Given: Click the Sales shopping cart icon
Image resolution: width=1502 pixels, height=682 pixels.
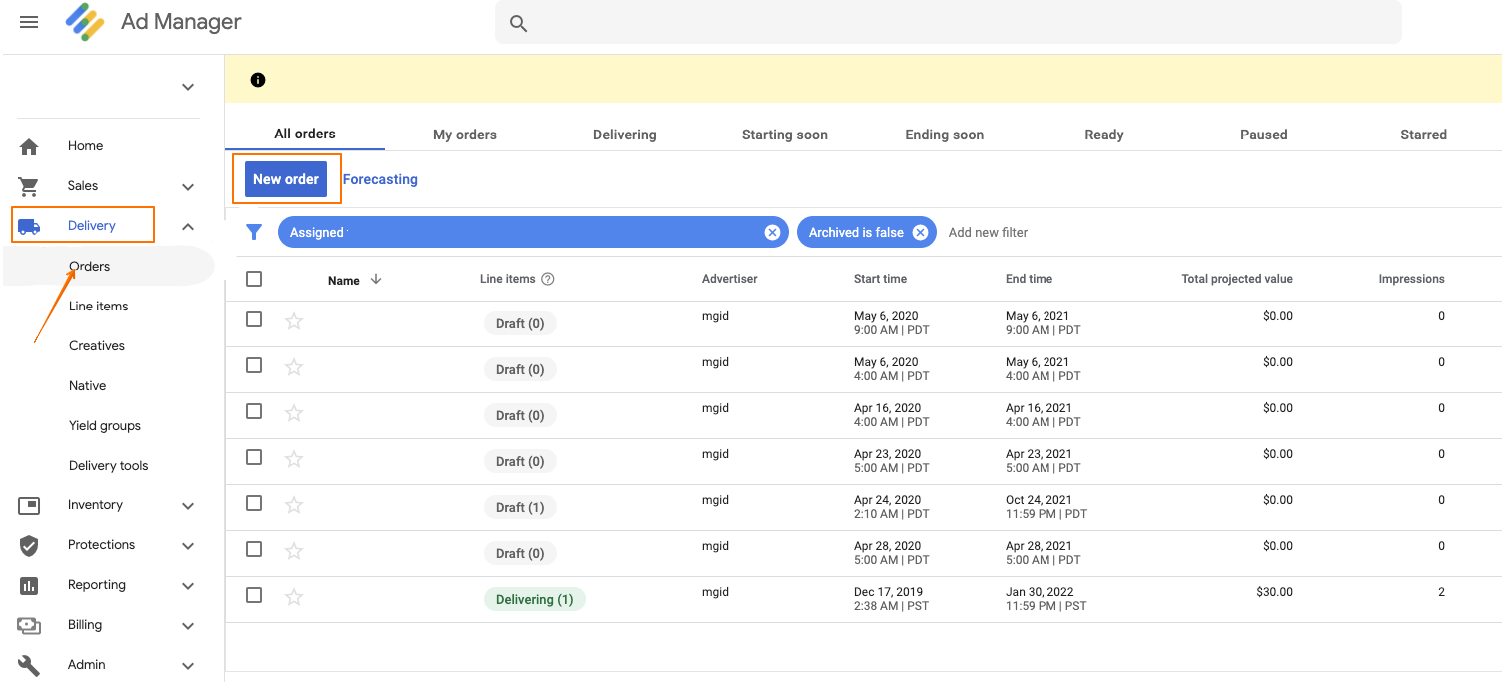Looking at the screenshot, I should point(29,186).
